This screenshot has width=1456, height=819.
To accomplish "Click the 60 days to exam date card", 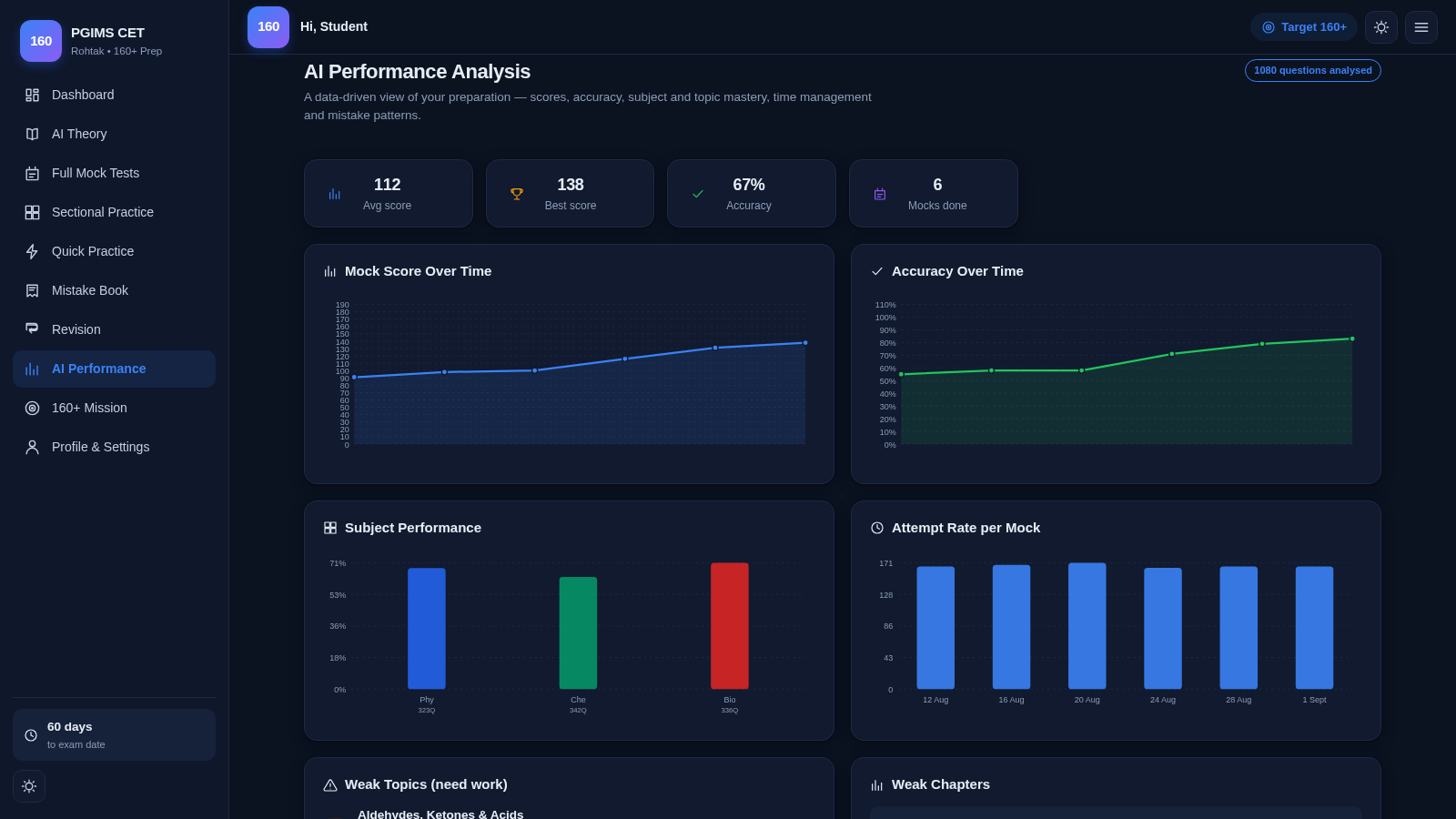I will coord(114,735).
